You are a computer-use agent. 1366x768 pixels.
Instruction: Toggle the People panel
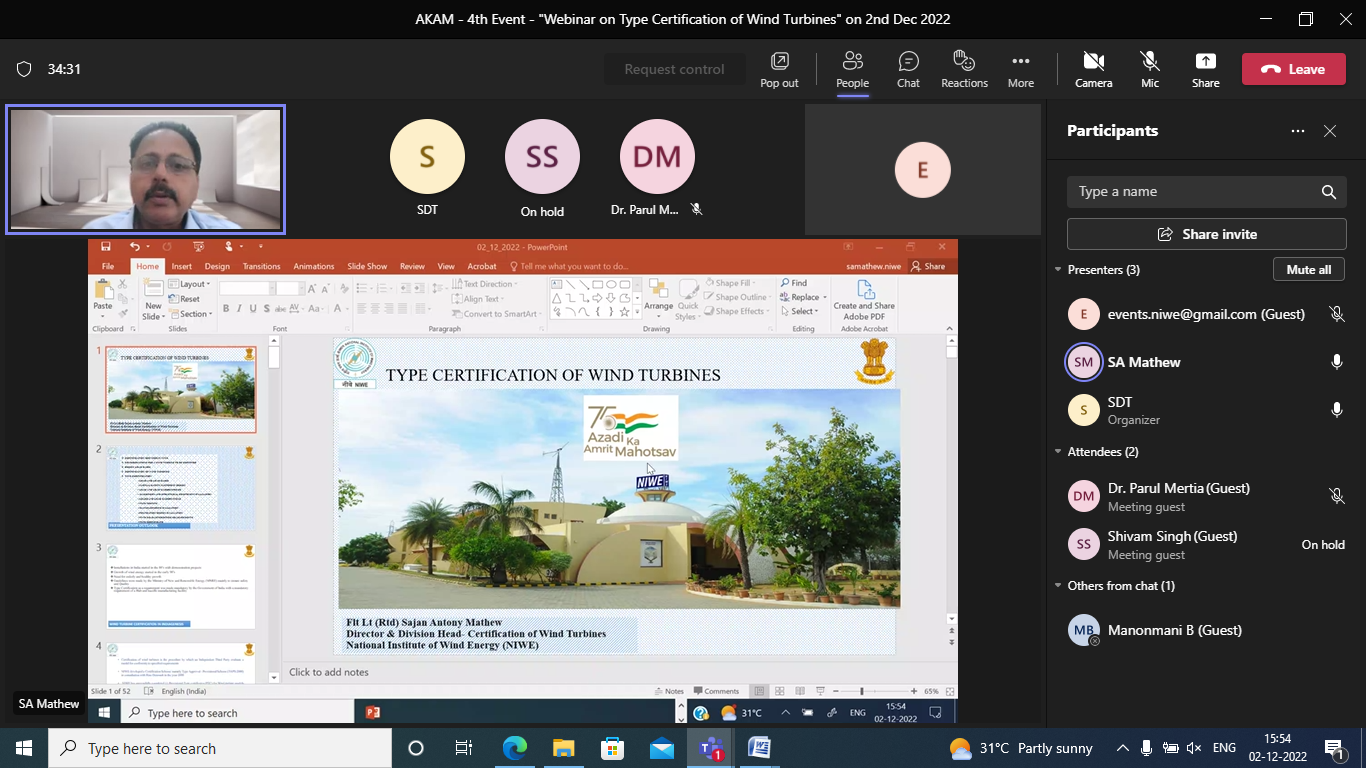pos(852,69)
